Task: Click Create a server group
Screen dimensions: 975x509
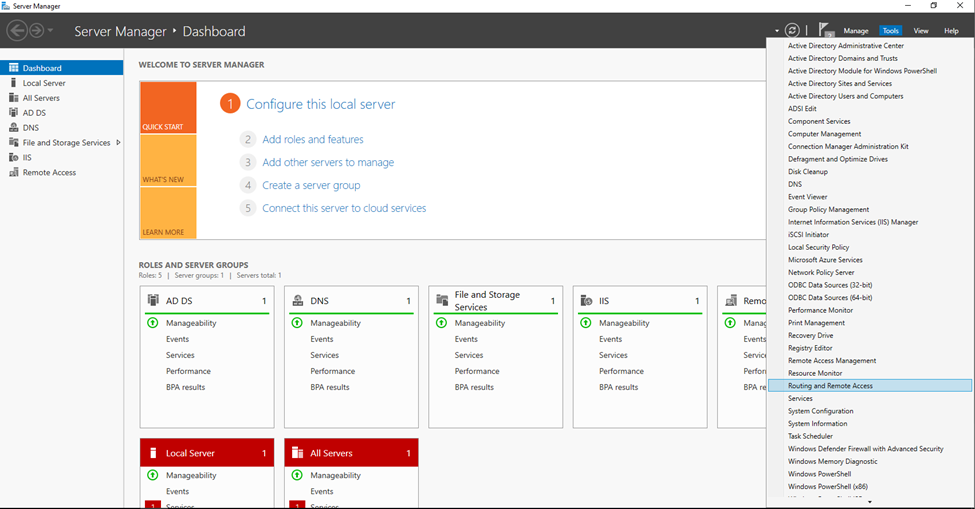Action: 311,185
